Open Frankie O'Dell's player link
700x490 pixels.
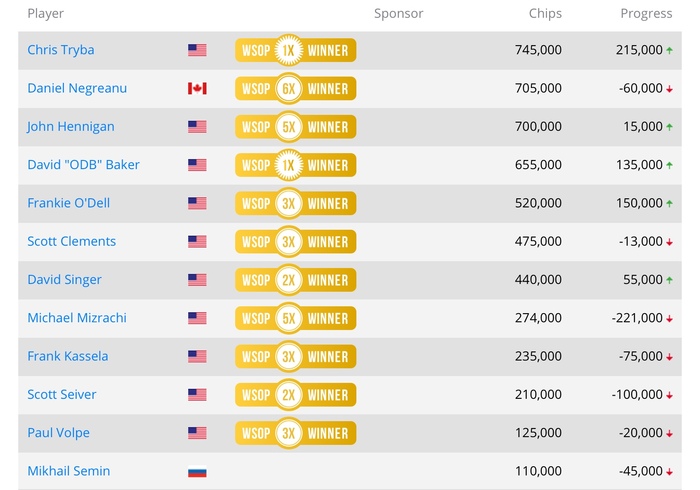68,203
